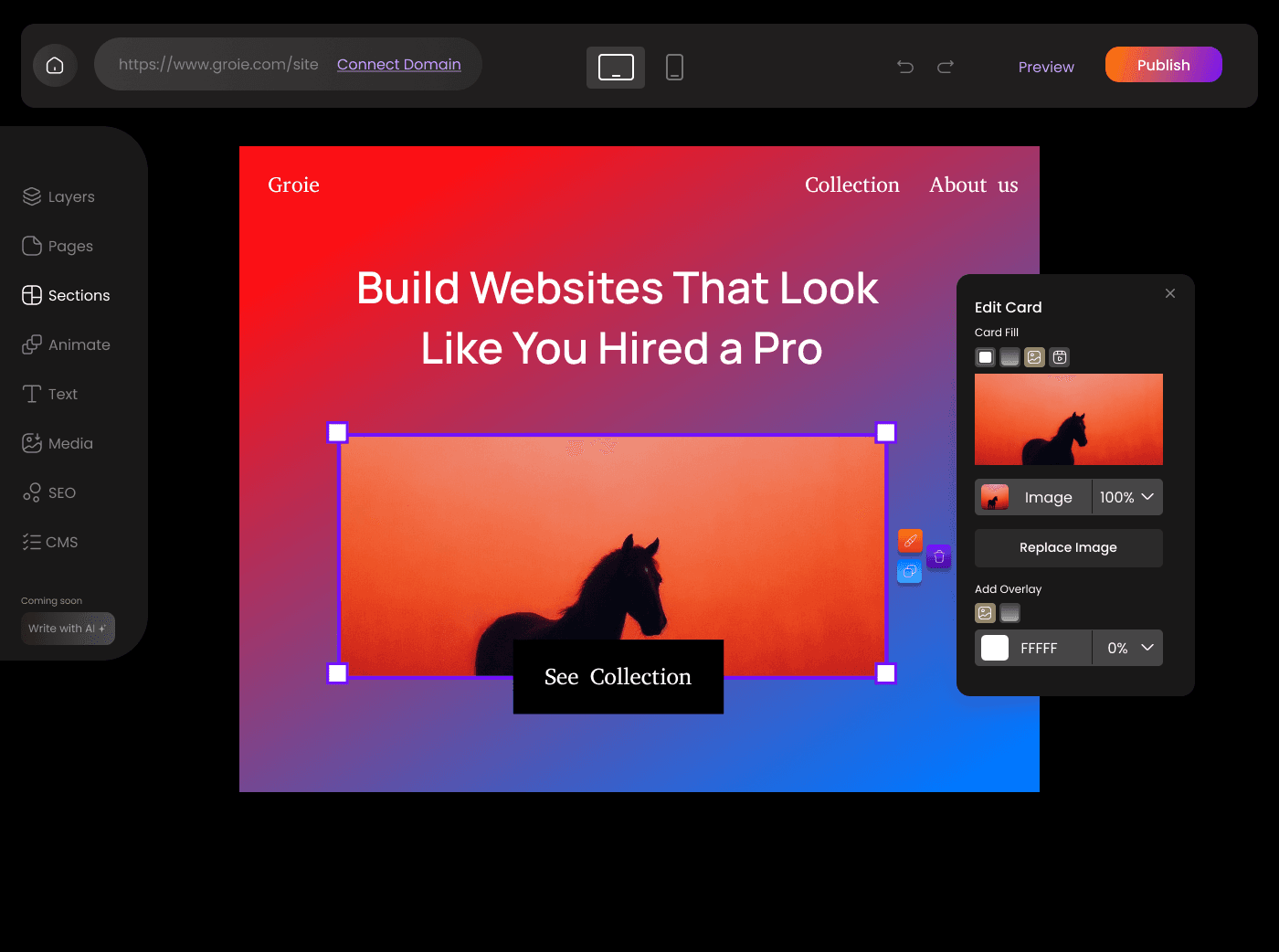Click the Connect Domain link
1279x952 pixels.
point(398,64)
